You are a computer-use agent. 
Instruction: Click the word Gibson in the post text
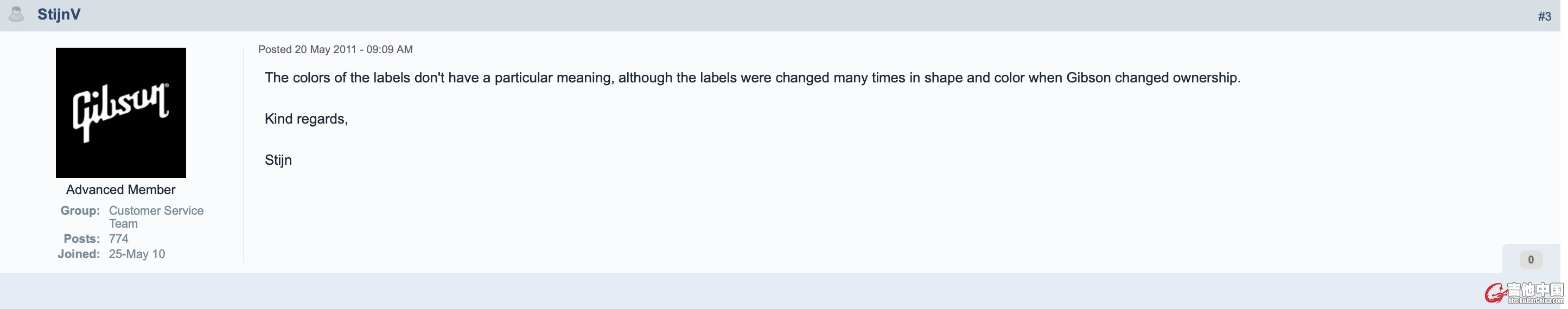1088,78
